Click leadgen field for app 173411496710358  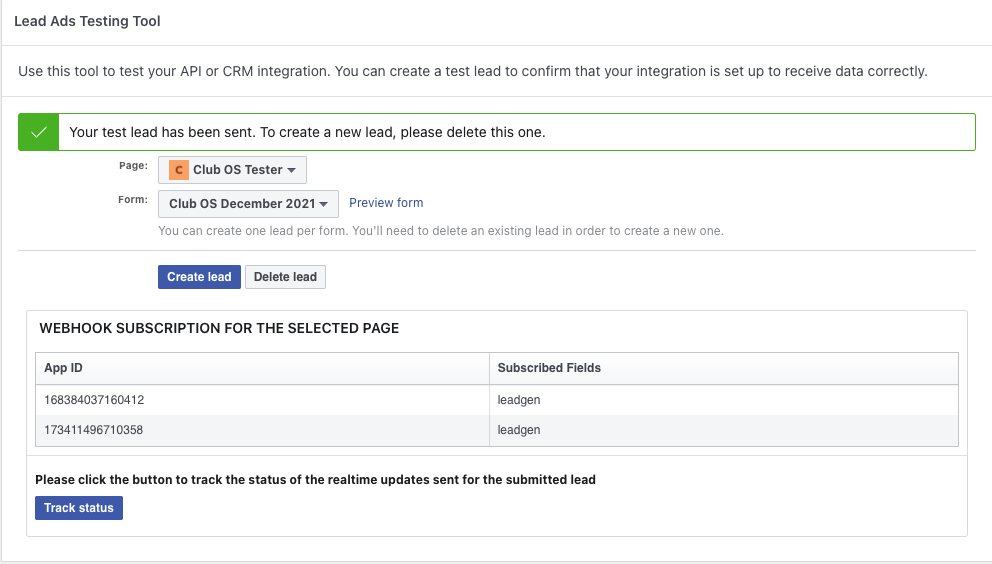coord(519,430)
